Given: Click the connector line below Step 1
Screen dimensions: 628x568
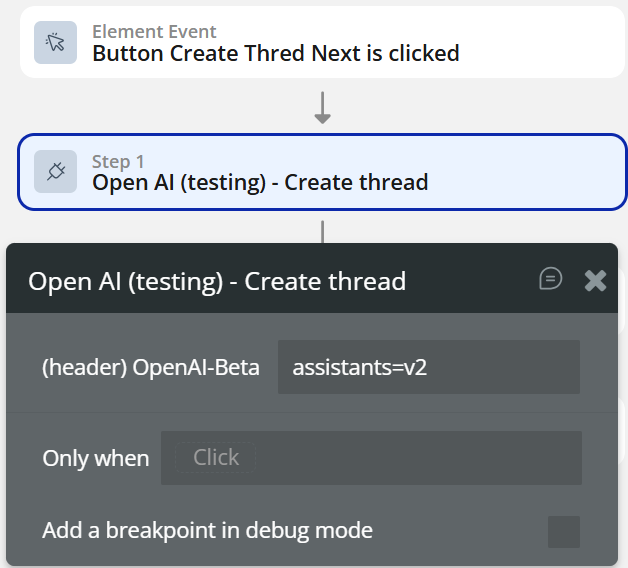Looking at the screenshot, I should coord(322,231).
